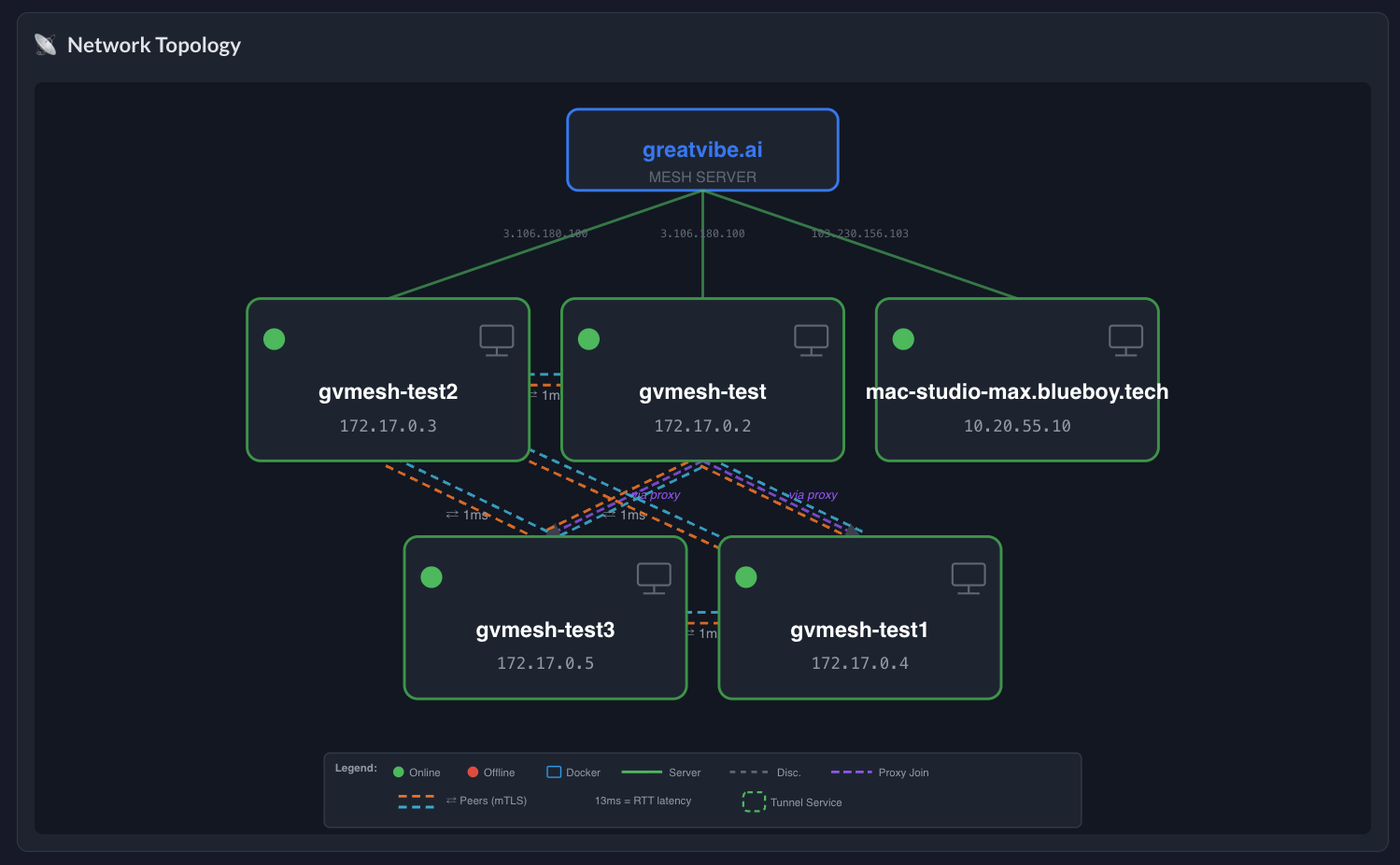
Task: Click the monitor icon on gvmesh-test node
Action: click(811, 340)
